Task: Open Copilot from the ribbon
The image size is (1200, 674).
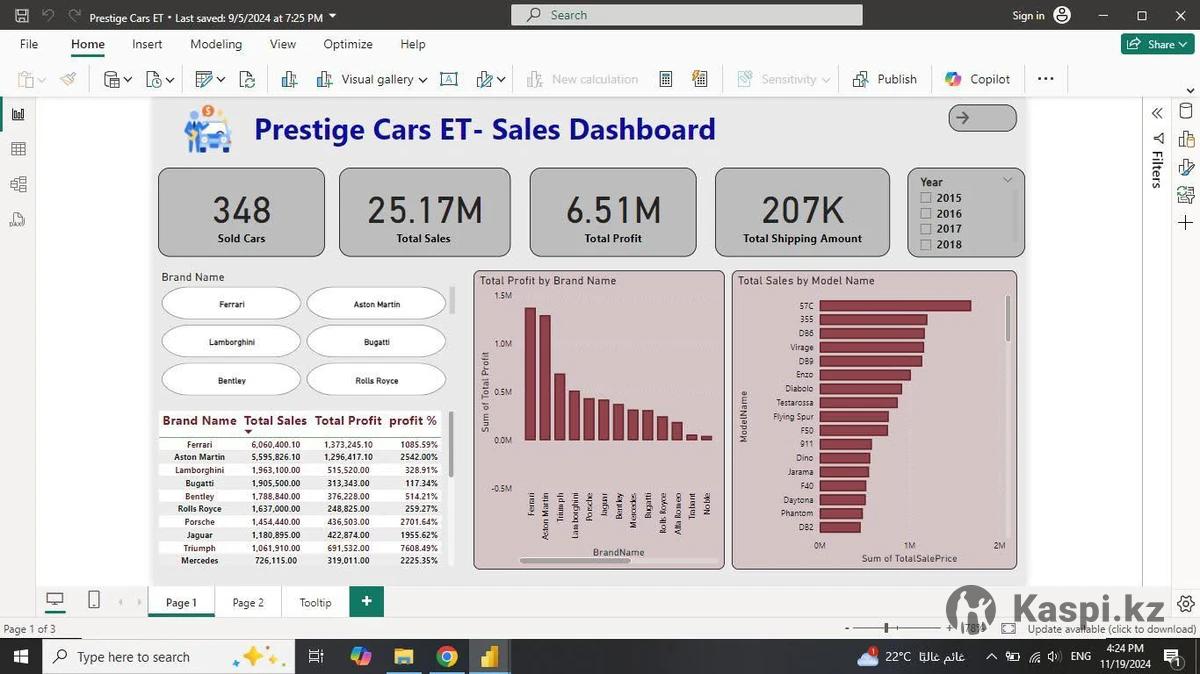Action: [977, 79]
